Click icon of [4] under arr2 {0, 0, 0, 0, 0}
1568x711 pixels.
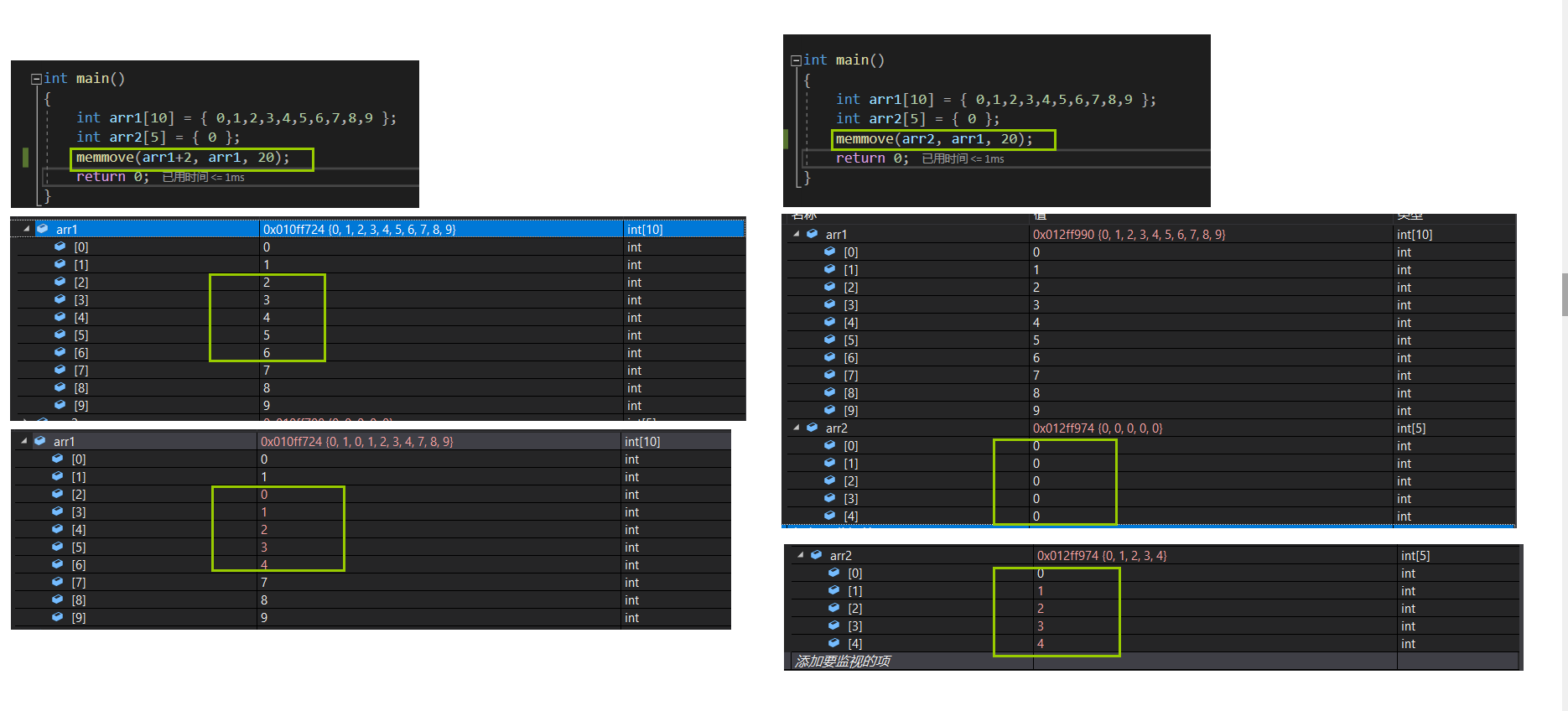click(x=829, y=516)
